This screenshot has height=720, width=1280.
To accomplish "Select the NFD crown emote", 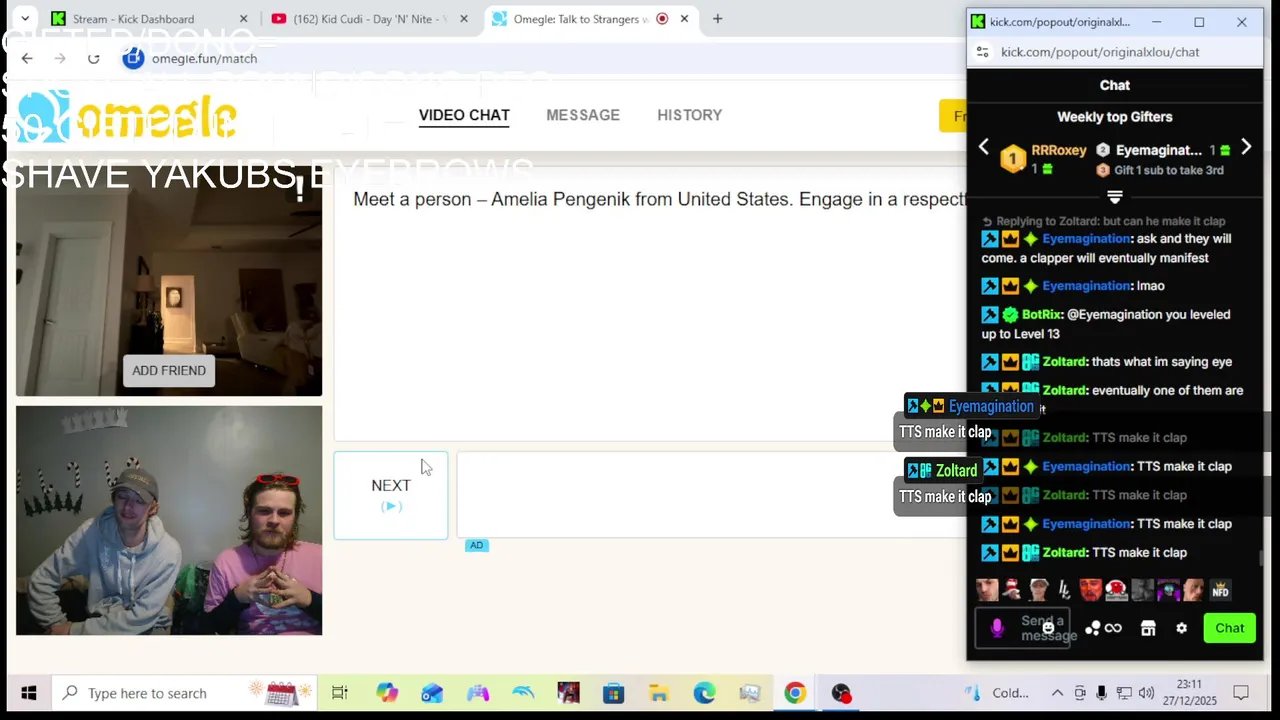I will coord(1220,590).
